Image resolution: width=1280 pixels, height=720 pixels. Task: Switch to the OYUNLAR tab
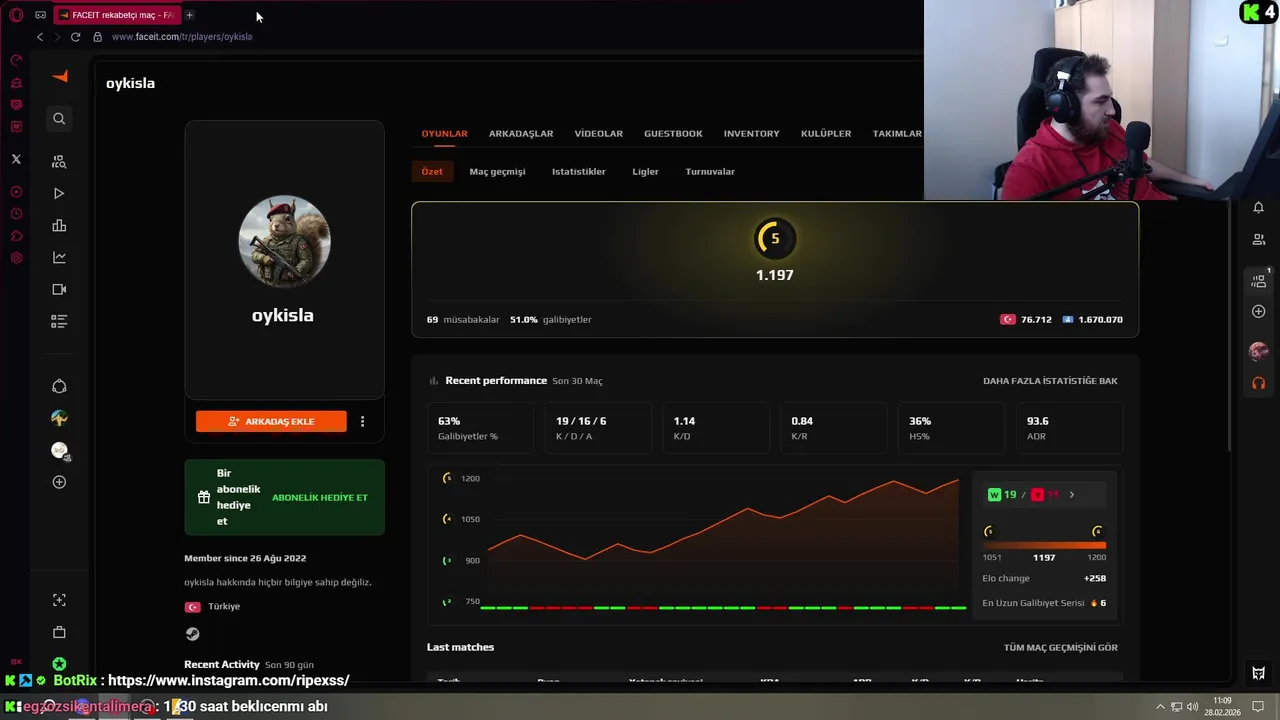coord(444,134)
